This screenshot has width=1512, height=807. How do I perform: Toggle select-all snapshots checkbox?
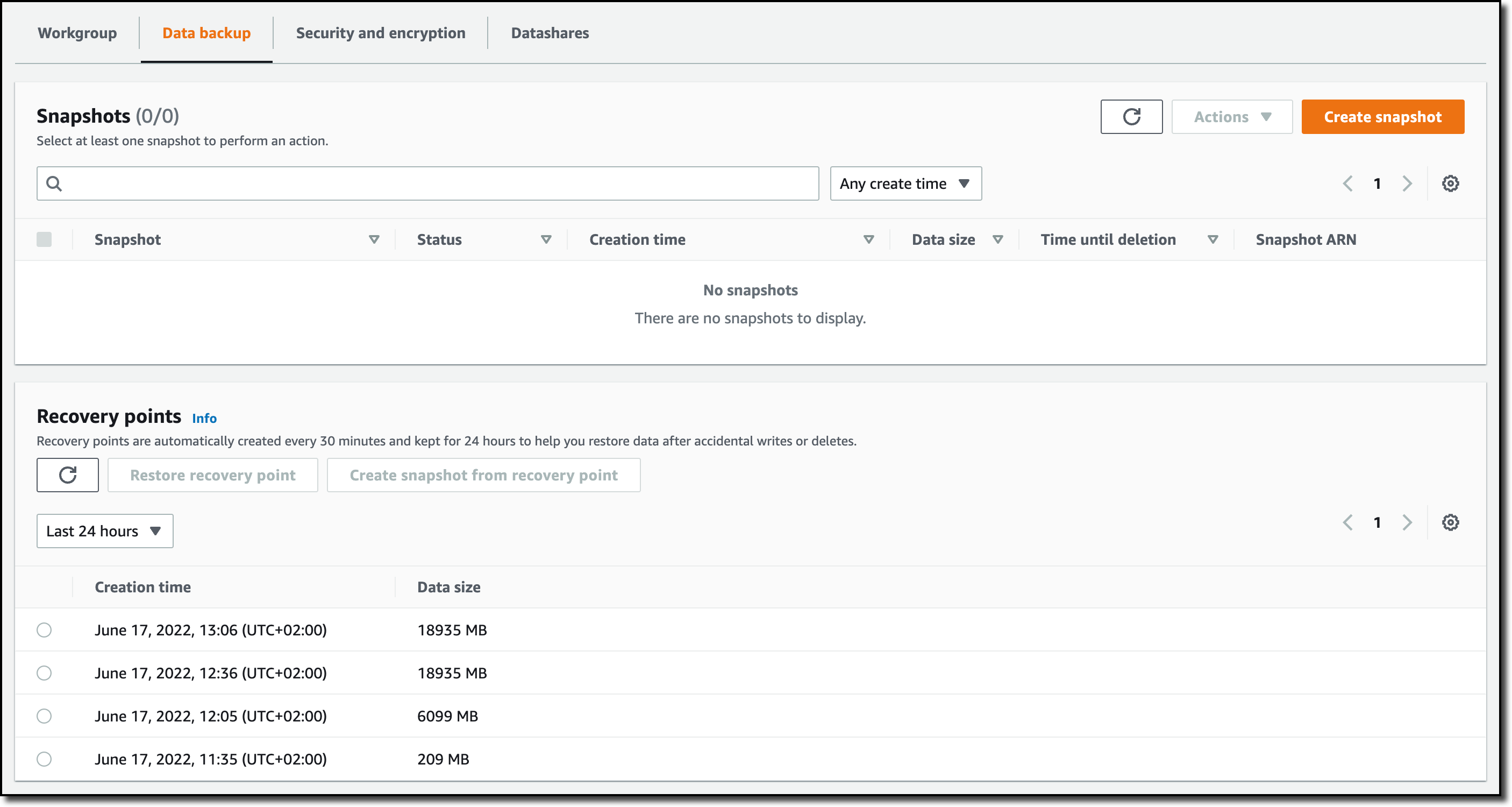click(44, 239)
